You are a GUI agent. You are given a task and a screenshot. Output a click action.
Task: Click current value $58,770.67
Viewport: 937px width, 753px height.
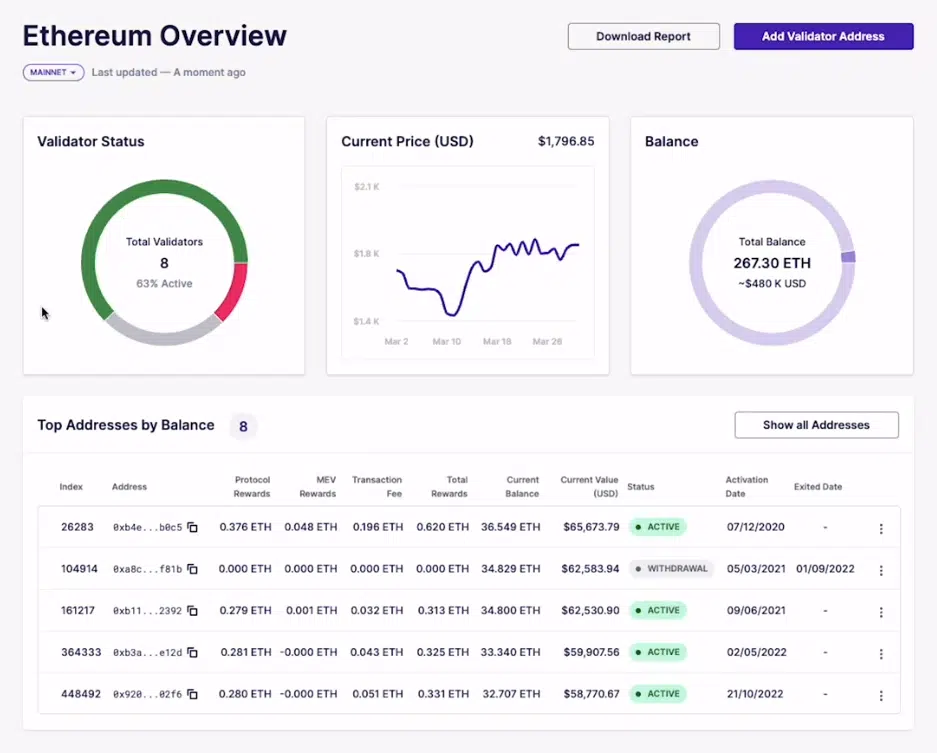coord(591,694)
